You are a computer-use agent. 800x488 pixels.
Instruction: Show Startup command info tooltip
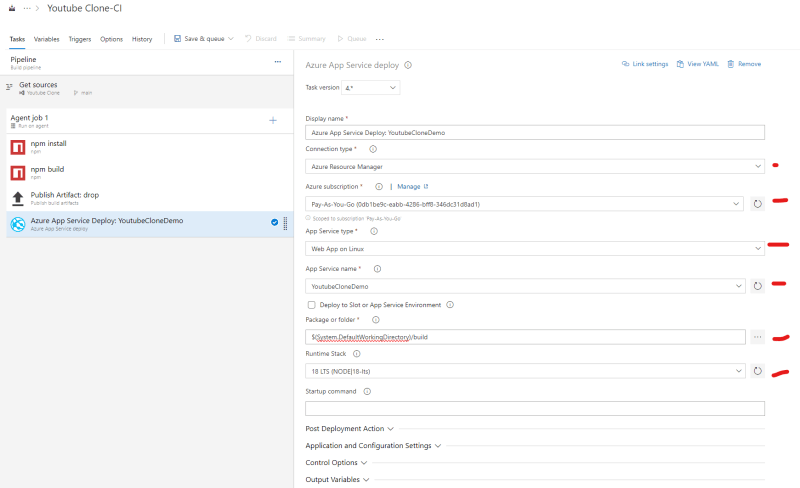coord(367,392)
